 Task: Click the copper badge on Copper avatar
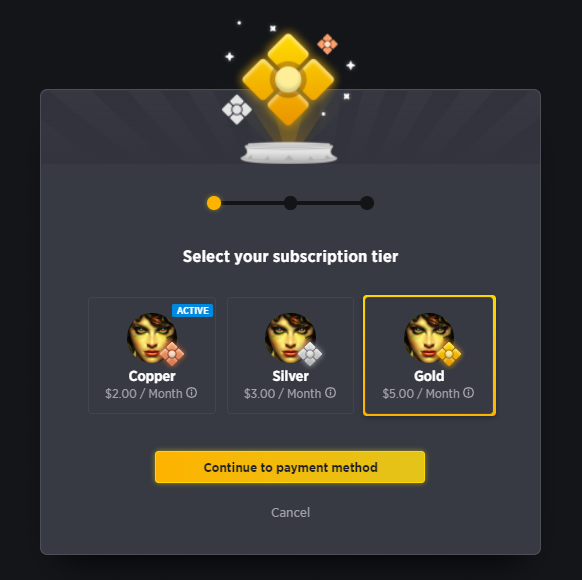coord(172,354)
